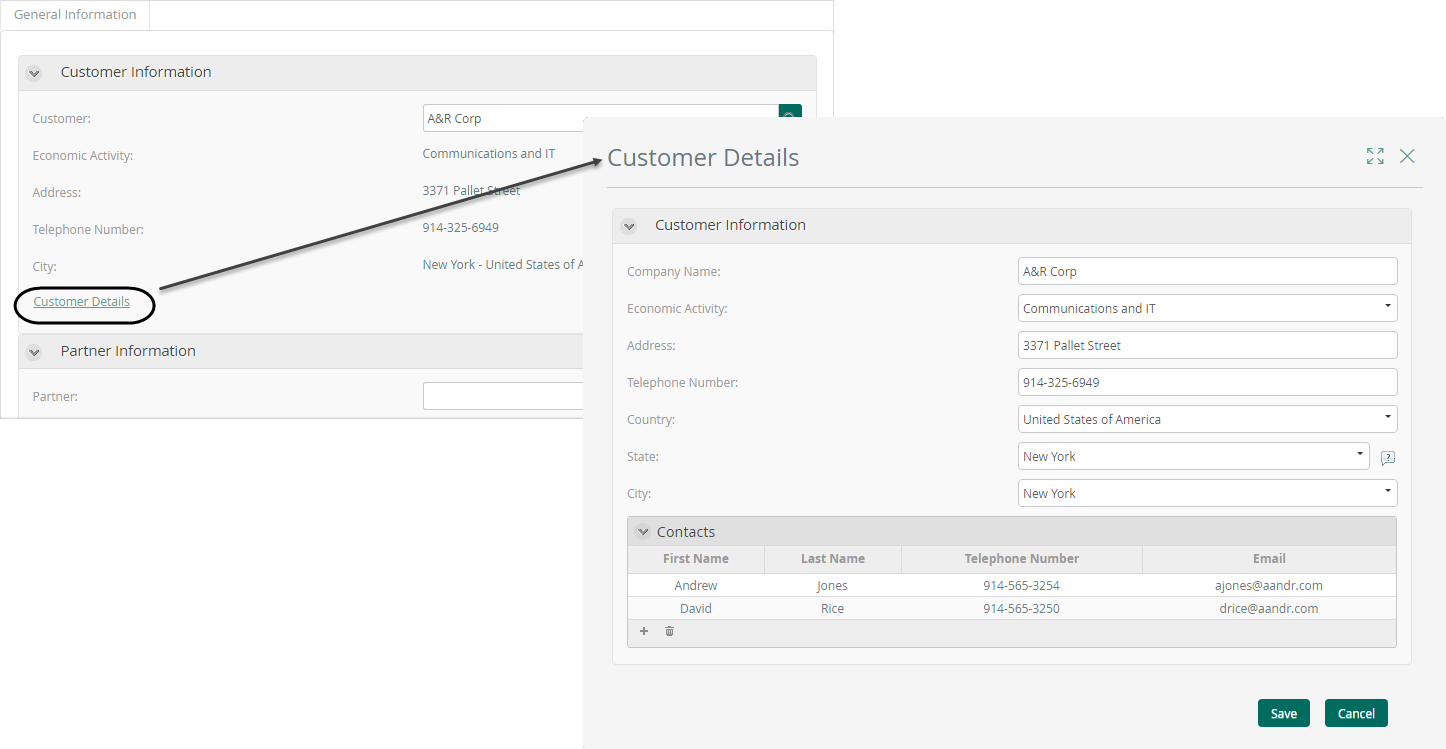Click the Email column header
The image size is (1446, 749).
pos(1269,559)
